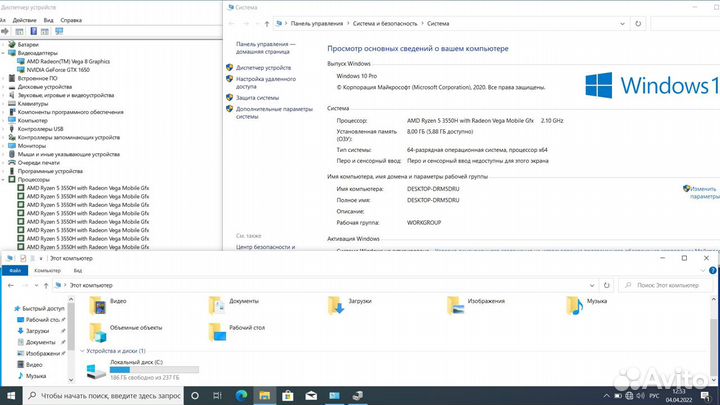Open the Explorer help question mark icon
The width and height of the screenshot is (720, 405).
pos(713,270)
